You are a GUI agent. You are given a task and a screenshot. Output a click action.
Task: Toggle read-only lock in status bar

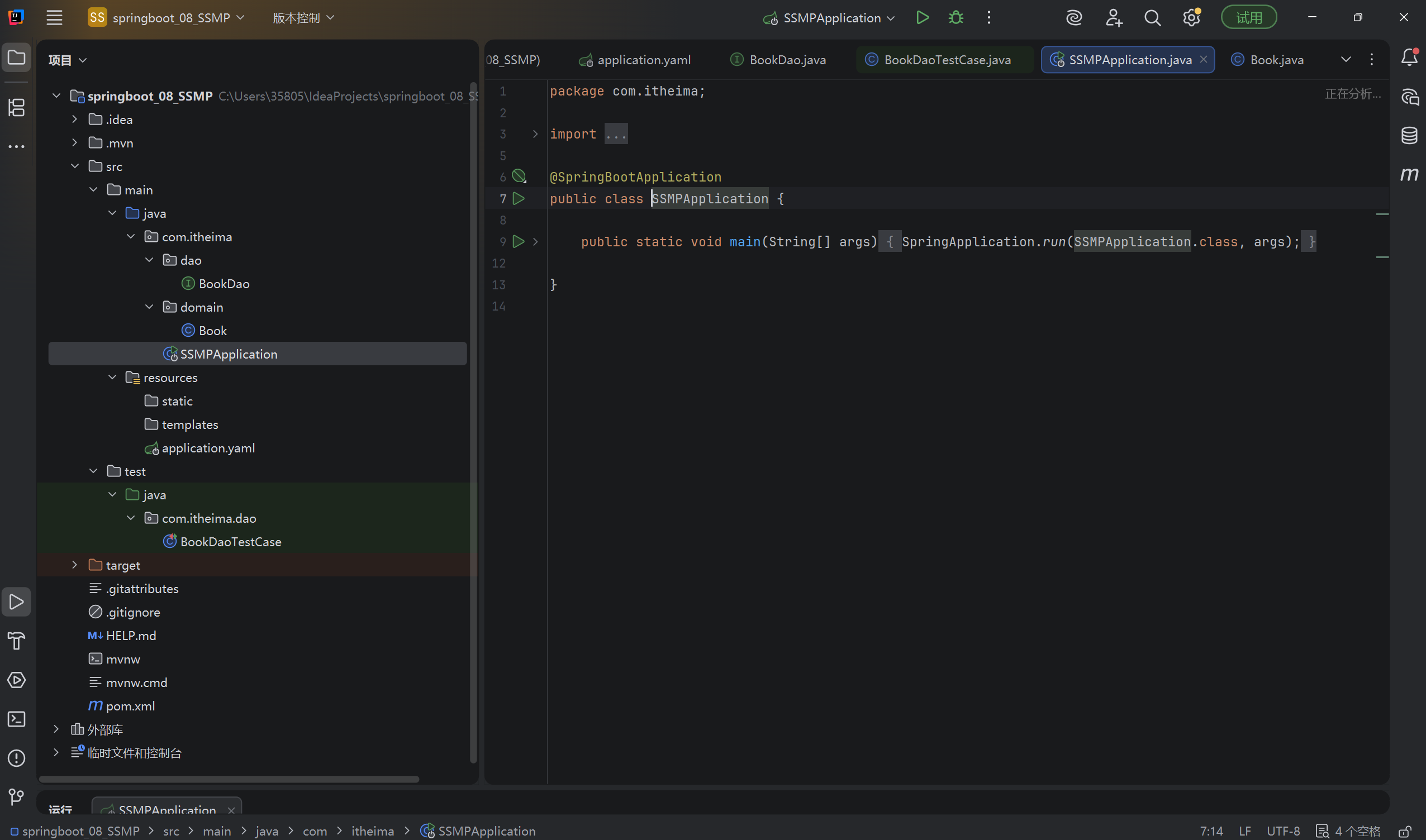(1404, 831)
